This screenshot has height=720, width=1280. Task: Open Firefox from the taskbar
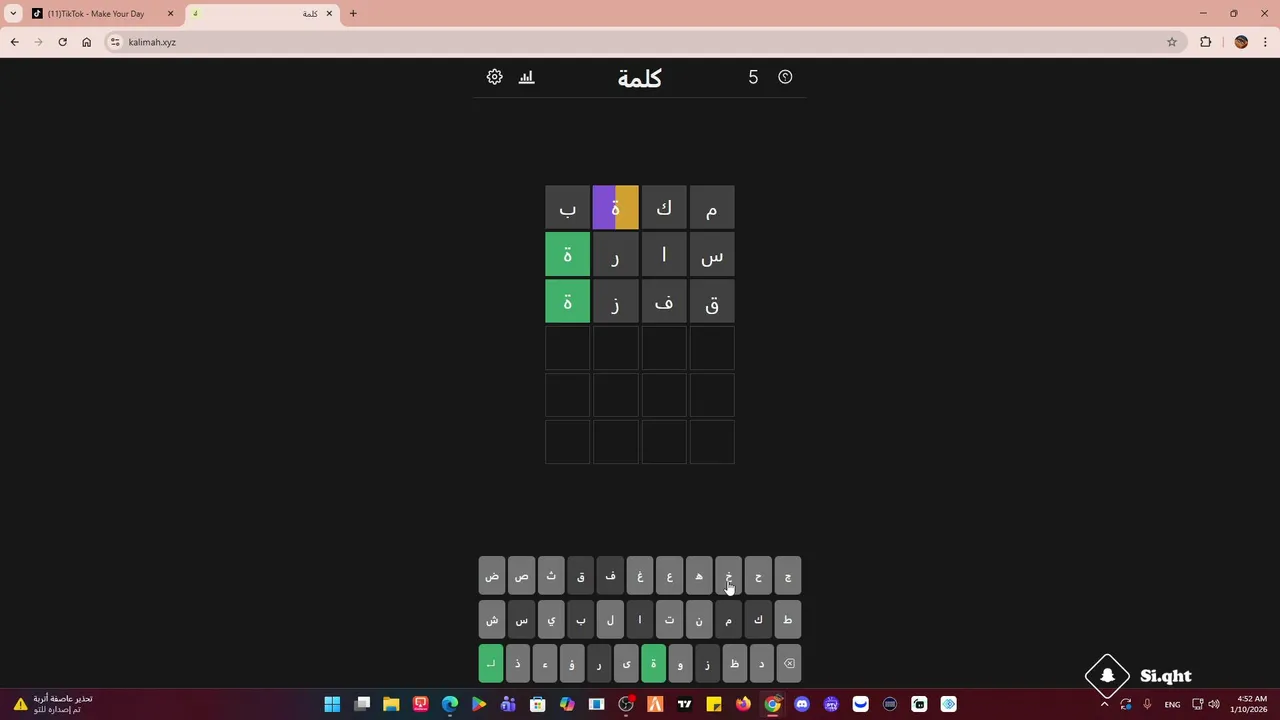[743, 704]
